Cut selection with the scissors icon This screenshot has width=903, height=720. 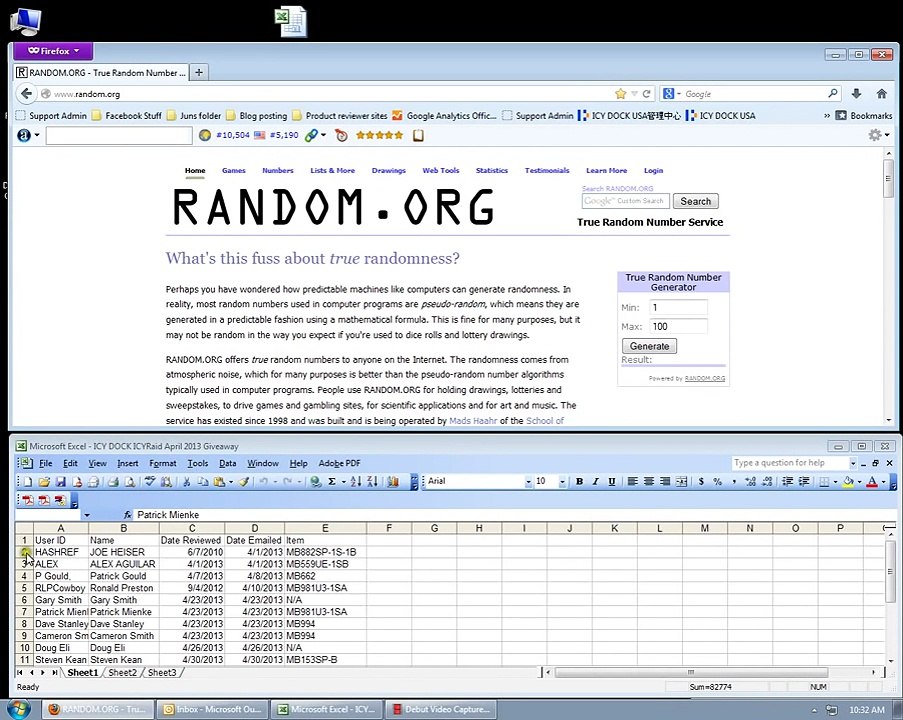186,482
